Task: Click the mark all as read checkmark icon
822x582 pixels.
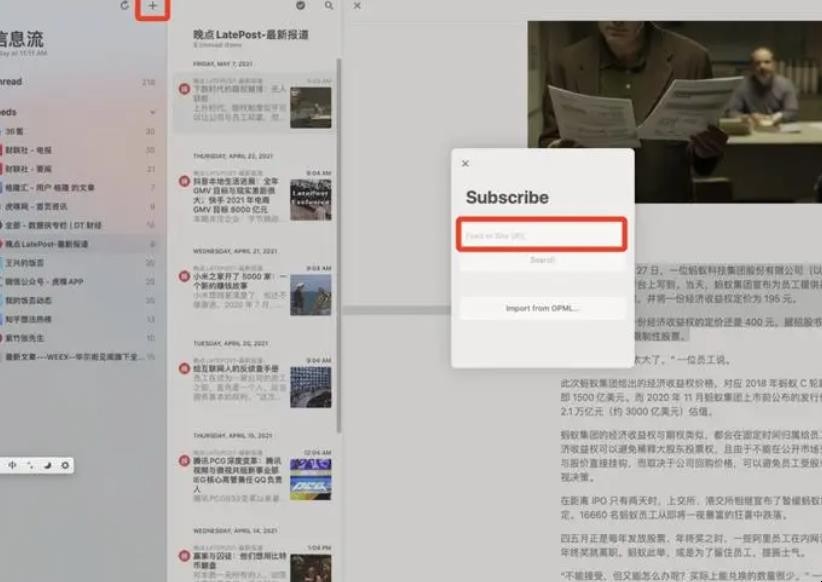Action: point(301,6)
